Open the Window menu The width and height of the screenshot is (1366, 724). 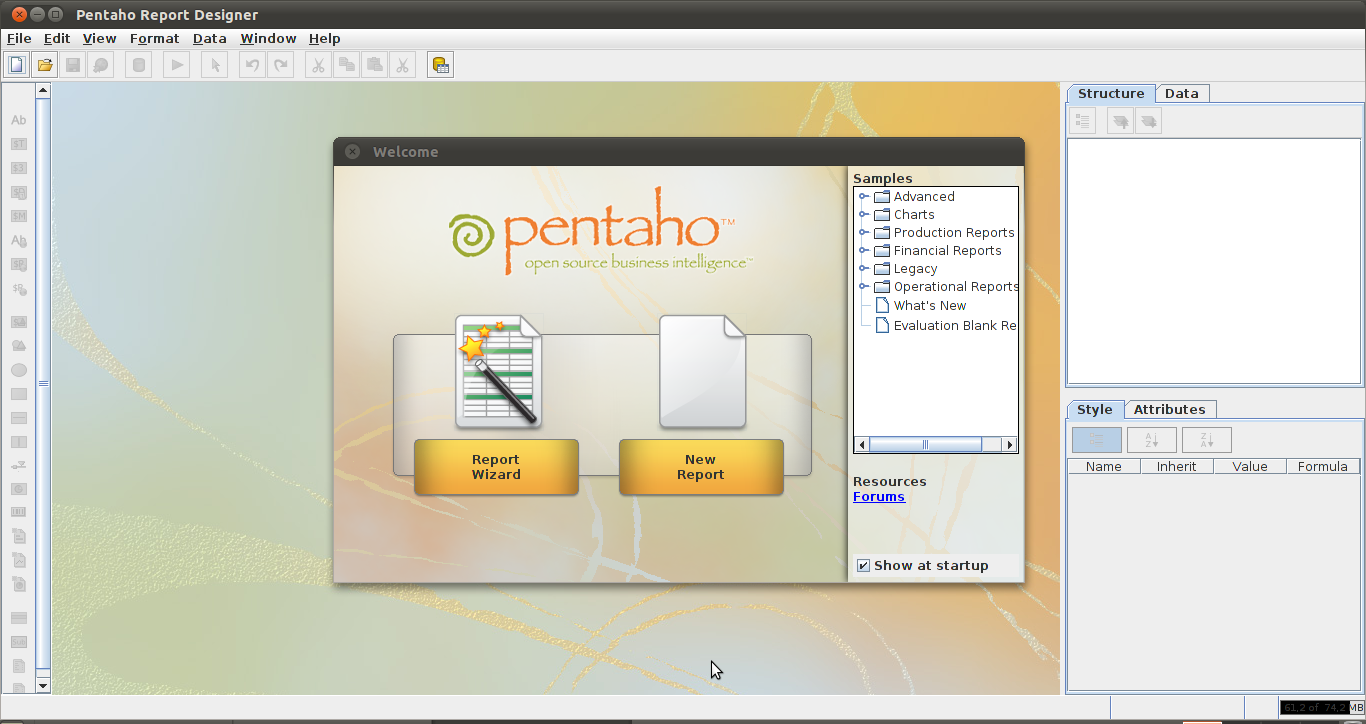[x=268, y=38]
